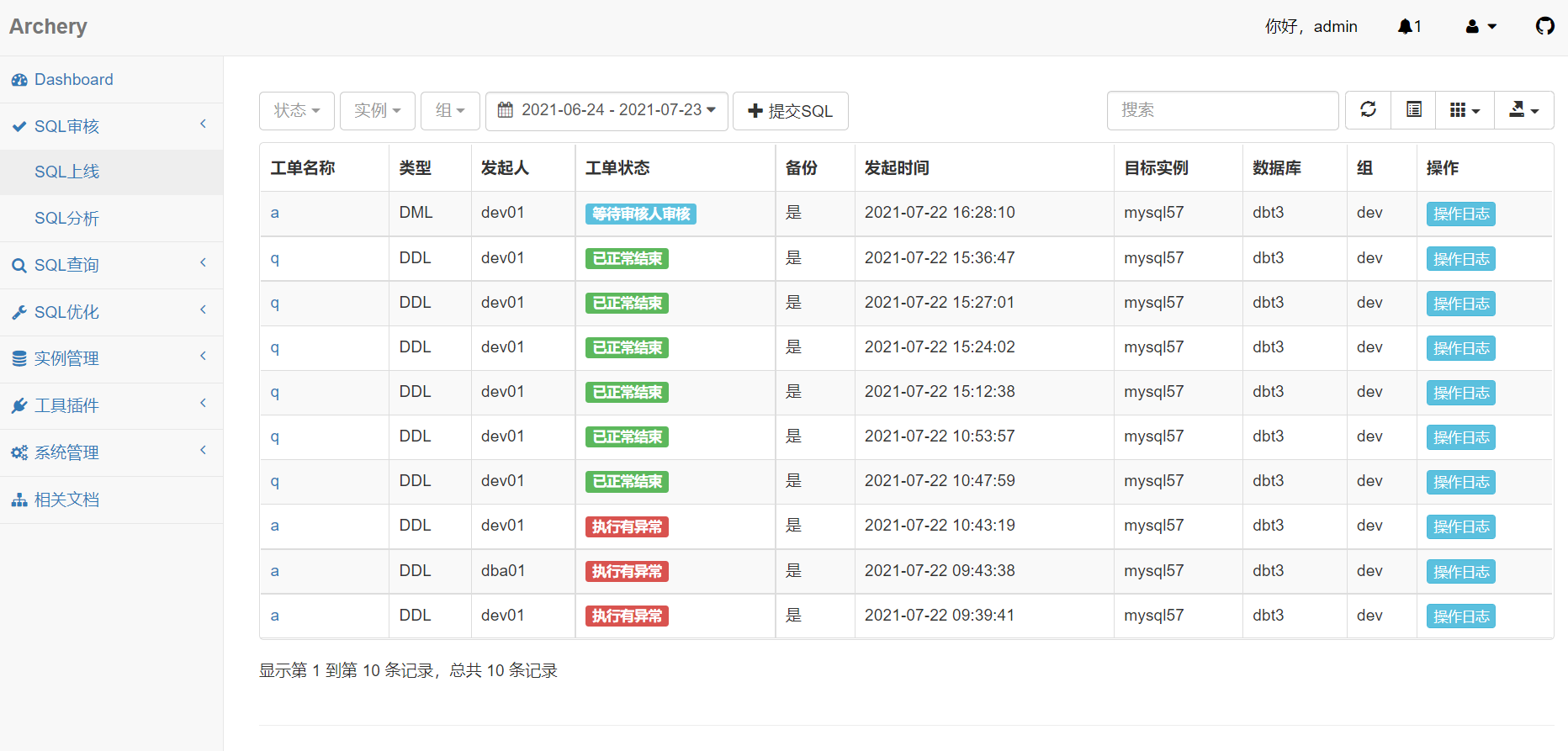
Task: Open the notification bell
Action: click(x=1409, y=27)
